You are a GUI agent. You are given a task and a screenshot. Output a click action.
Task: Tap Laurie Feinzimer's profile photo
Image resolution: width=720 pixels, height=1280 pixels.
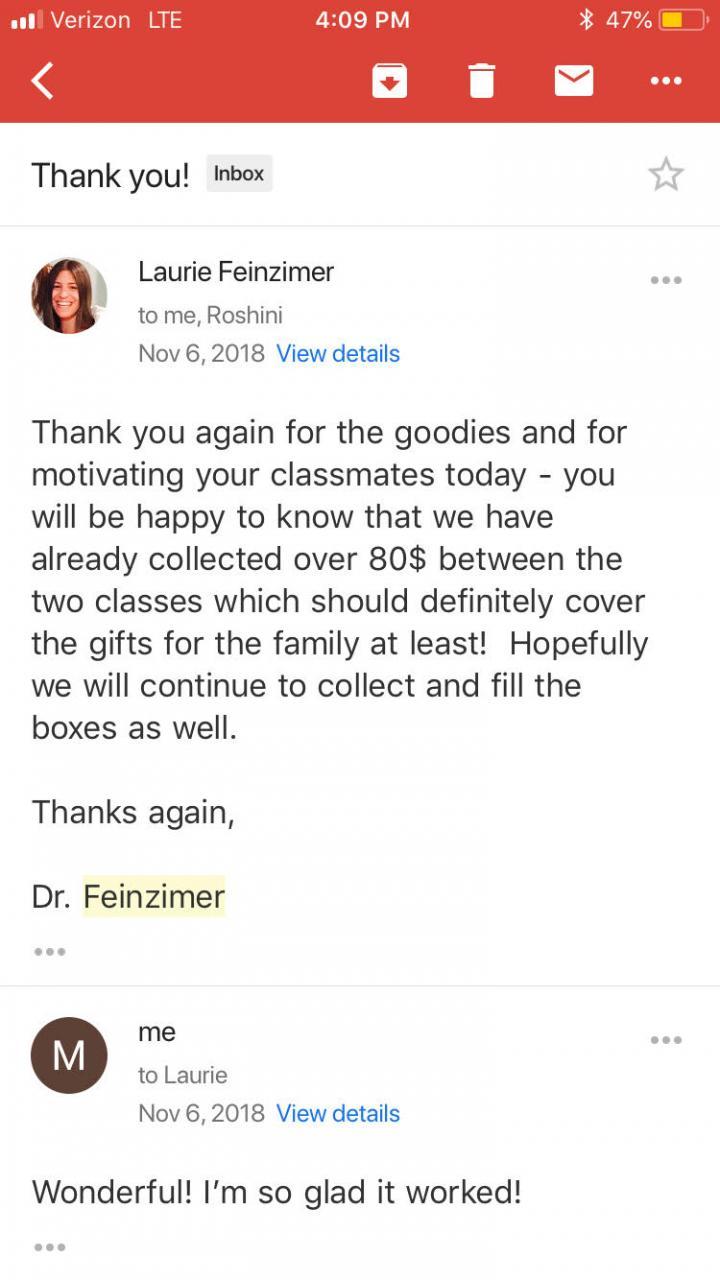pos(69,296)
